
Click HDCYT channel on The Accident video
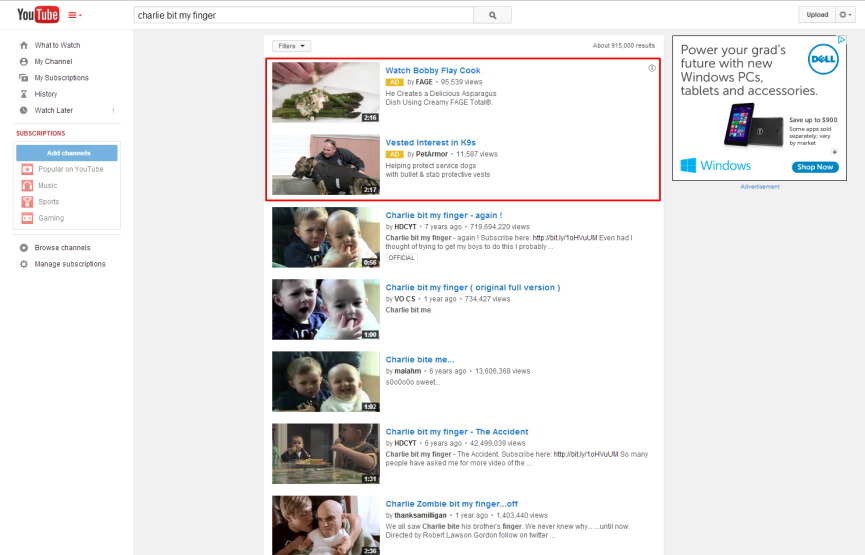(x=405, y=444)
